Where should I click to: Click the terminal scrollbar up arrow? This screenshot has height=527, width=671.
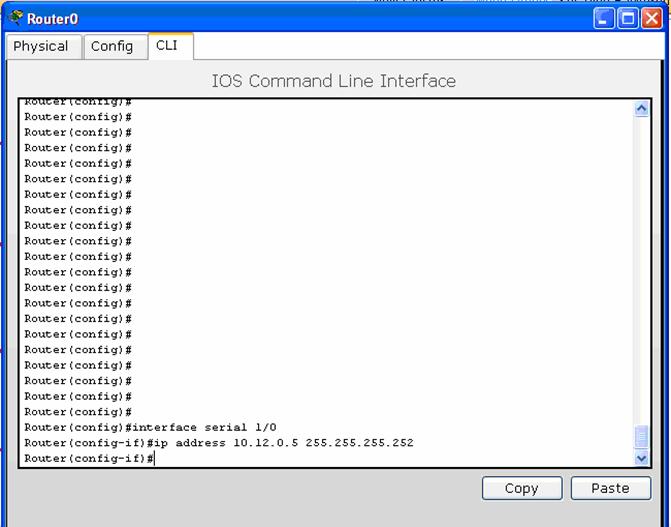[x=642, y=109]
